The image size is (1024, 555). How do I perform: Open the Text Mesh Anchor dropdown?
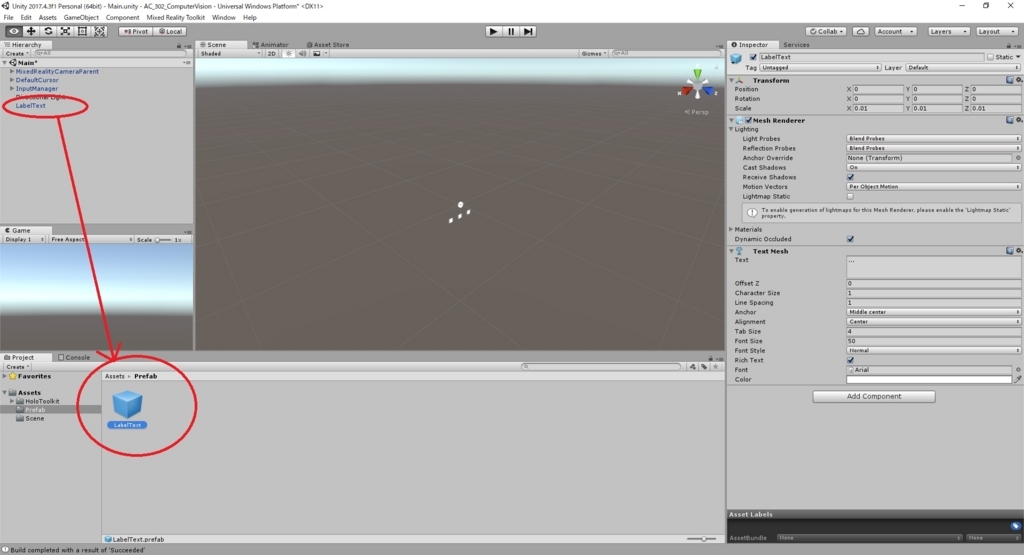tap(933, 312)
